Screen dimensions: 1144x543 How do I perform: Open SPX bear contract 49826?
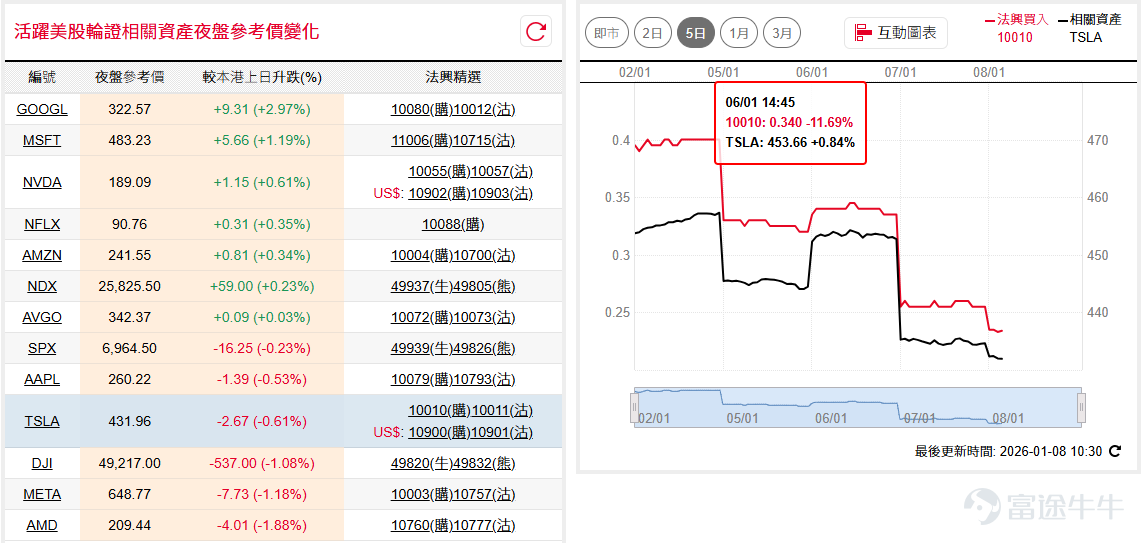click(x=484, y=348)
